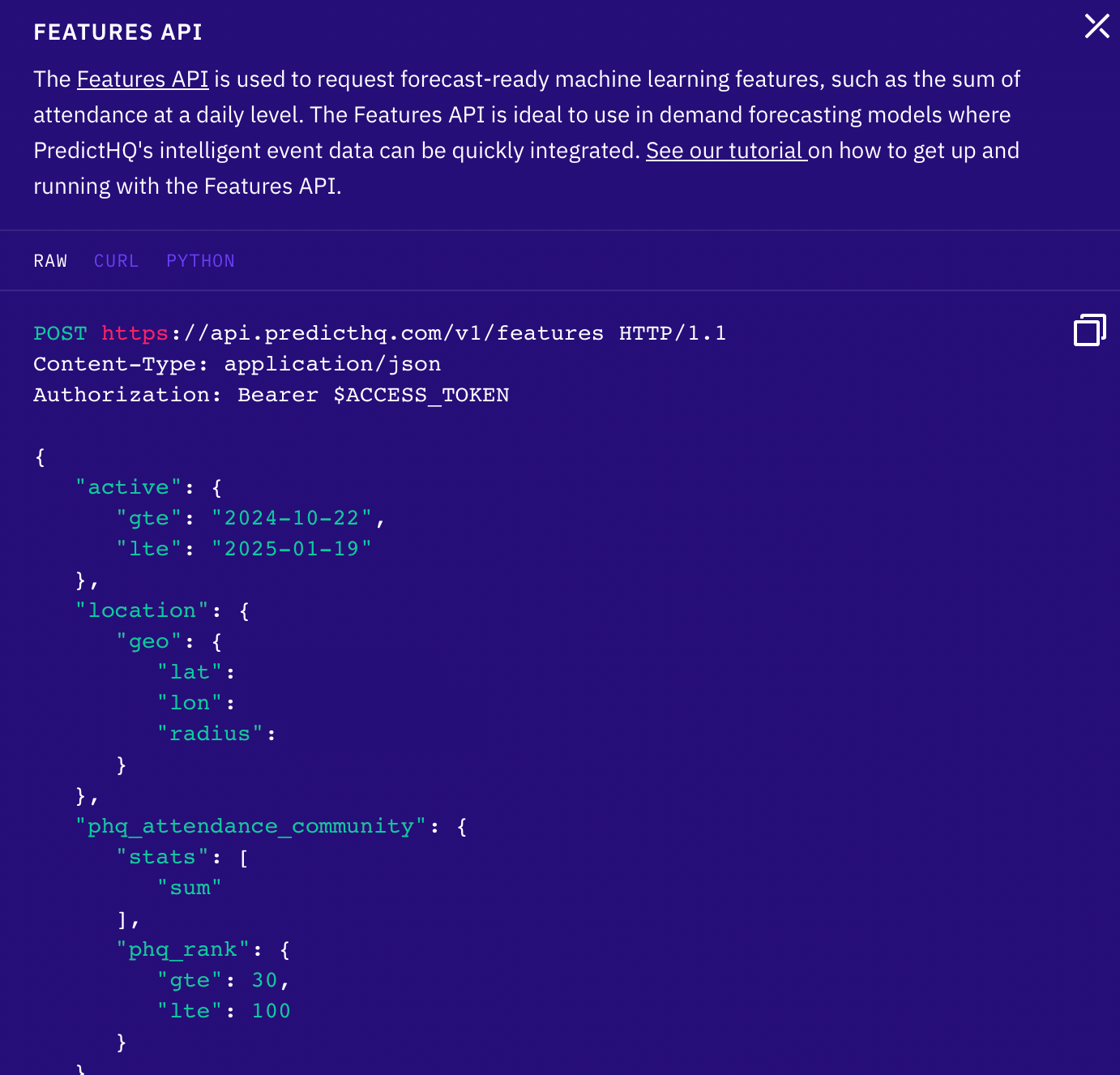Click the "phq_rank" key
This screenshot has height=1075, width=1120.
coord(183,949)
